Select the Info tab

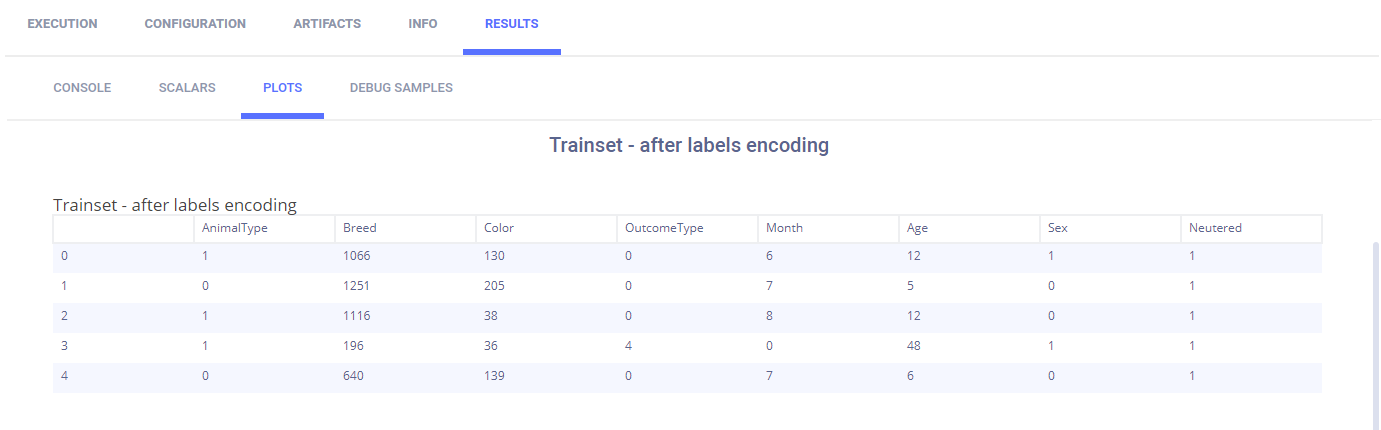pos(423,24)
